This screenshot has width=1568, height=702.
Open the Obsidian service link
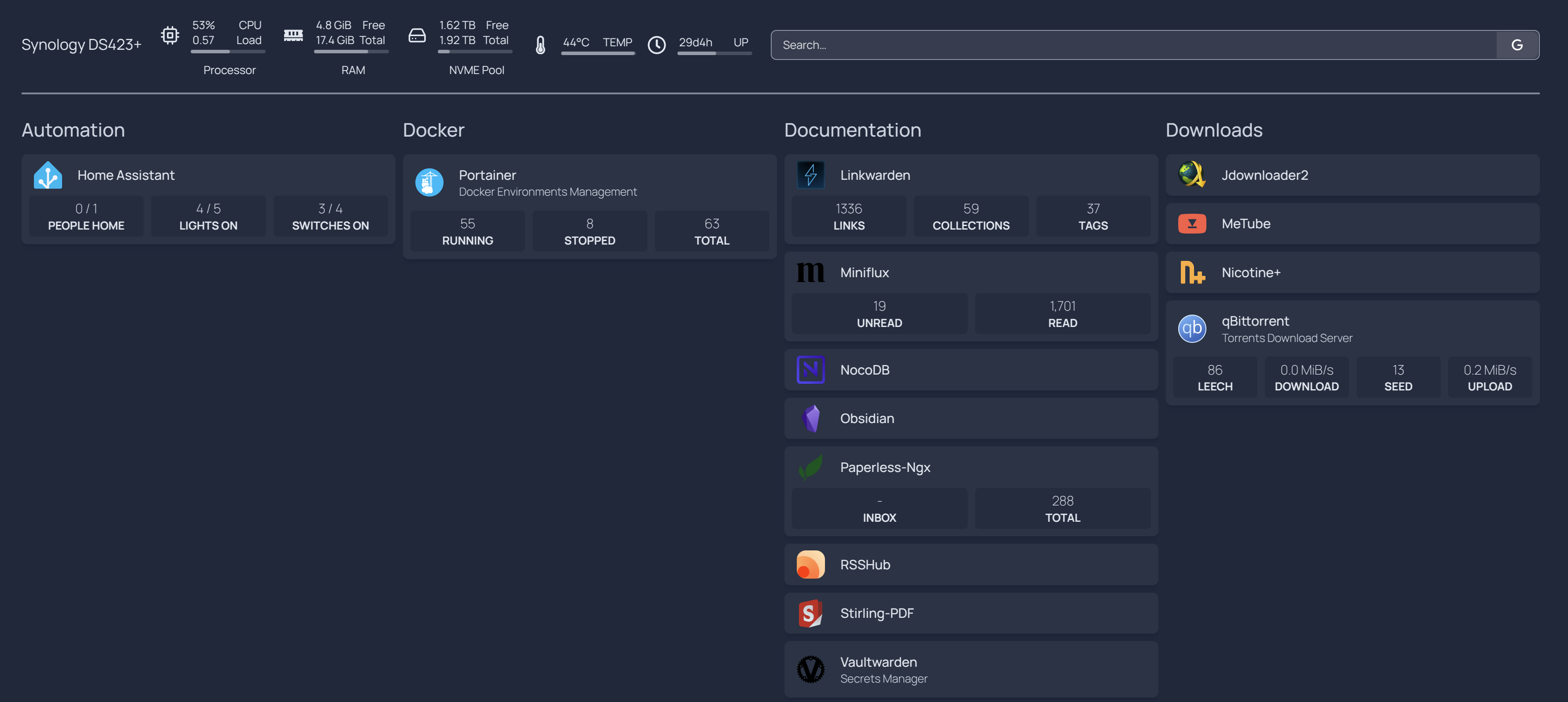(x=867, y=419)
